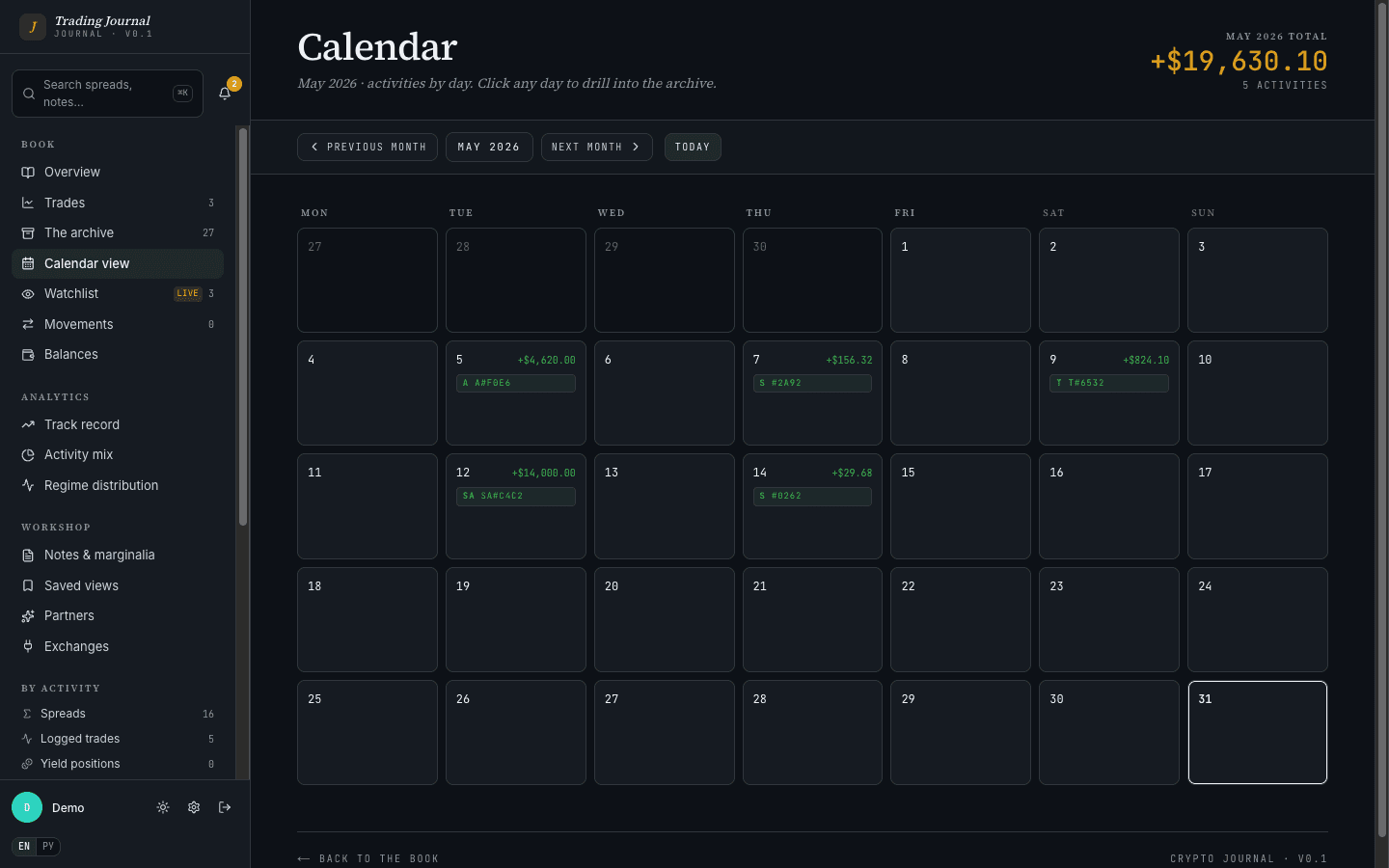Image resolution: width=1389 pixels, height=868 pixels.
Task: Open activity SA#C4C2 on May 12
Action: (x=516, y=496)
